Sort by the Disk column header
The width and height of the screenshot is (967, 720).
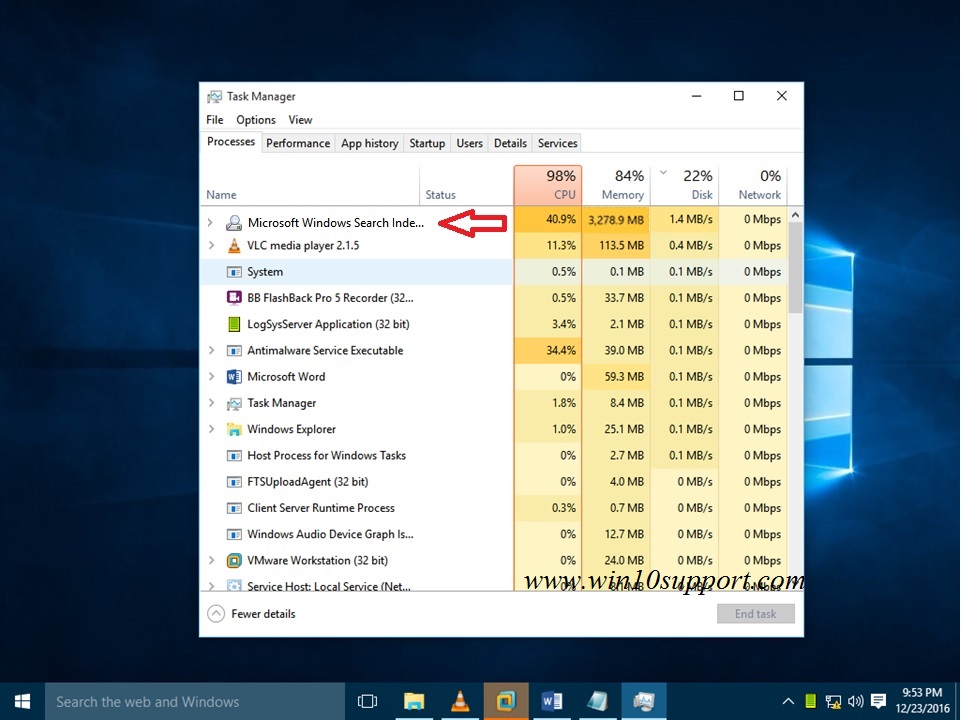[x=685, y=184]
